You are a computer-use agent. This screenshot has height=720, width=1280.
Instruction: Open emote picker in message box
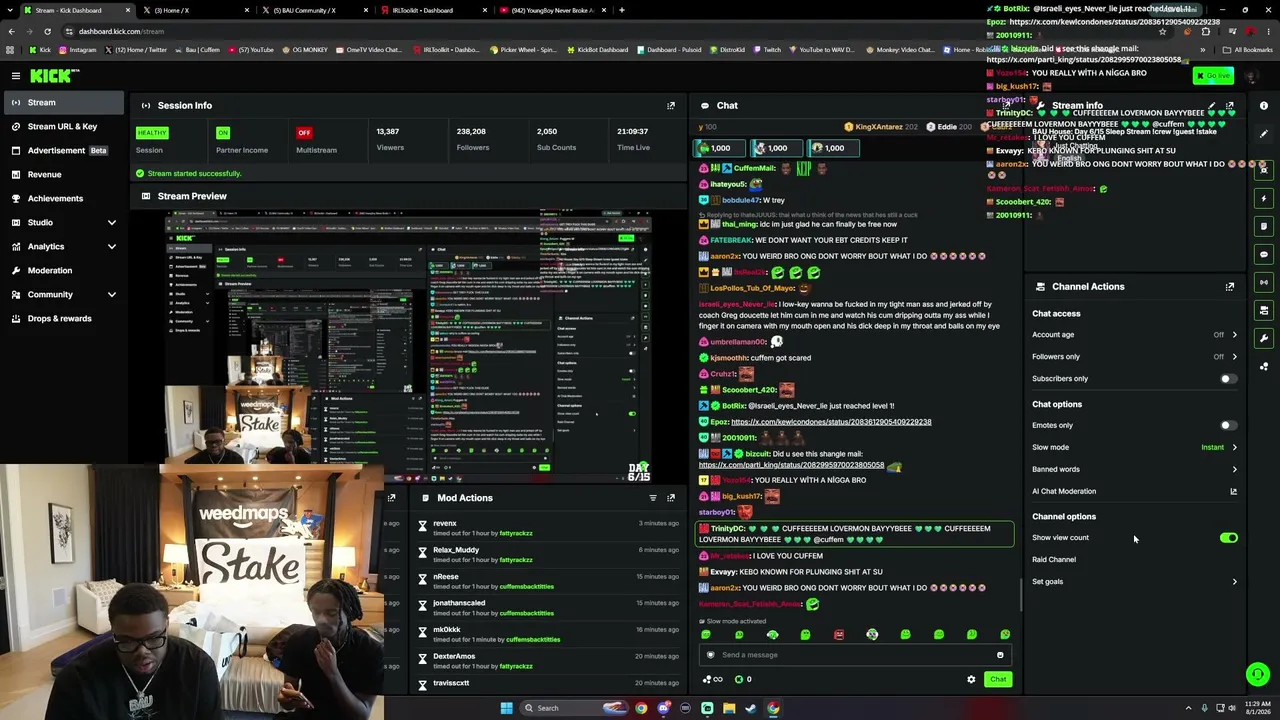[x=1000, y=655]
